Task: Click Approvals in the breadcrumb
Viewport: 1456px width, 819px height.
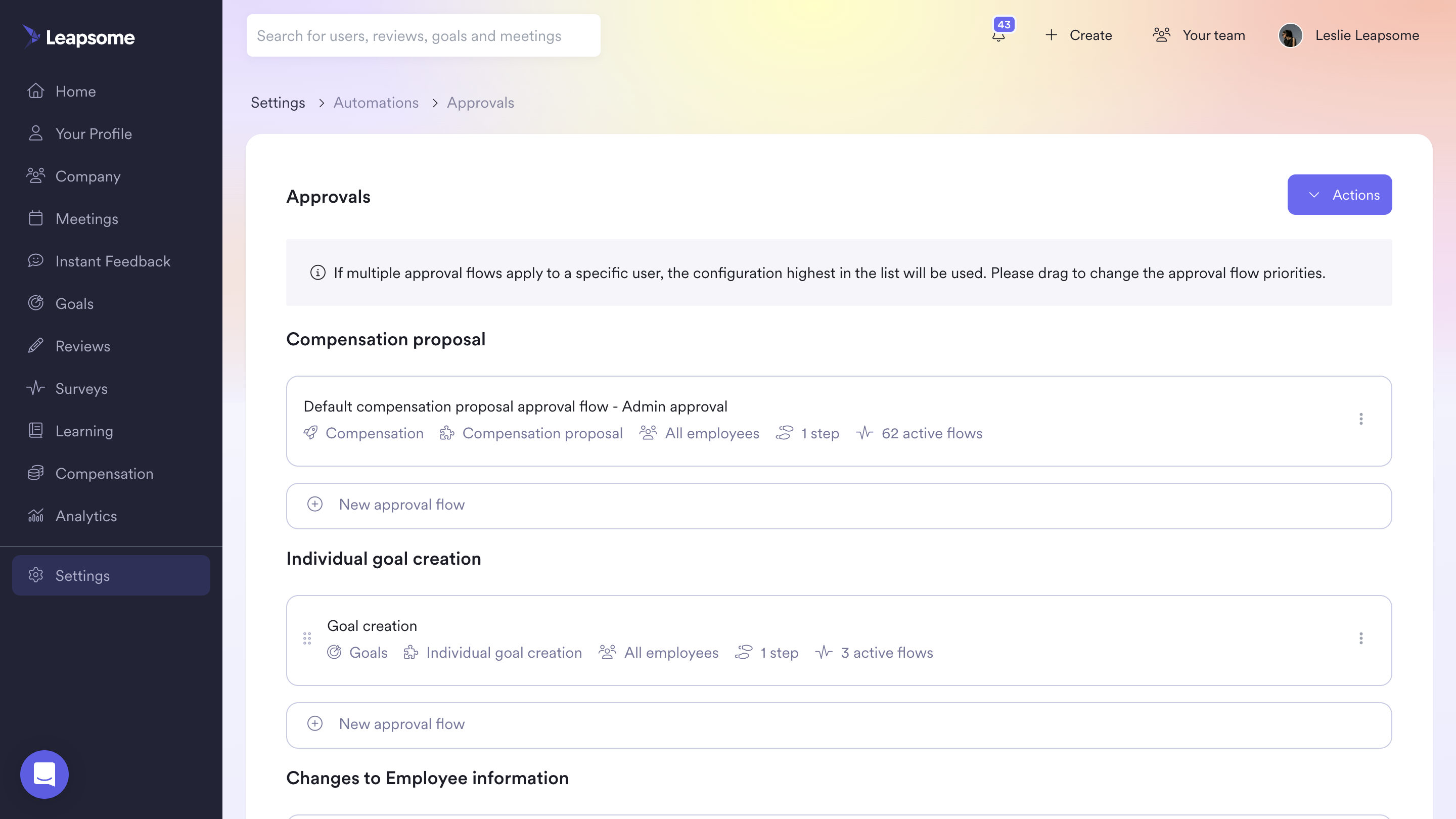Action: (480, 103)
